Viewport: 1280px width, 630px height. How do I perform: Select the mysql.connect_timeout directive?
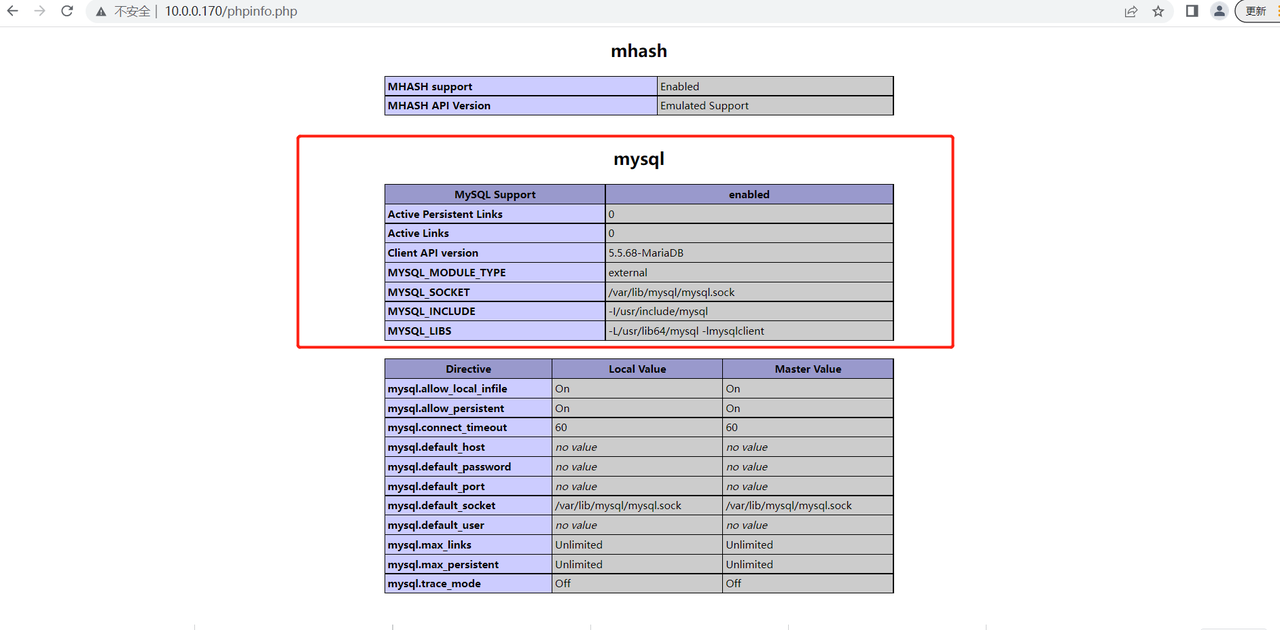point(447,428)
